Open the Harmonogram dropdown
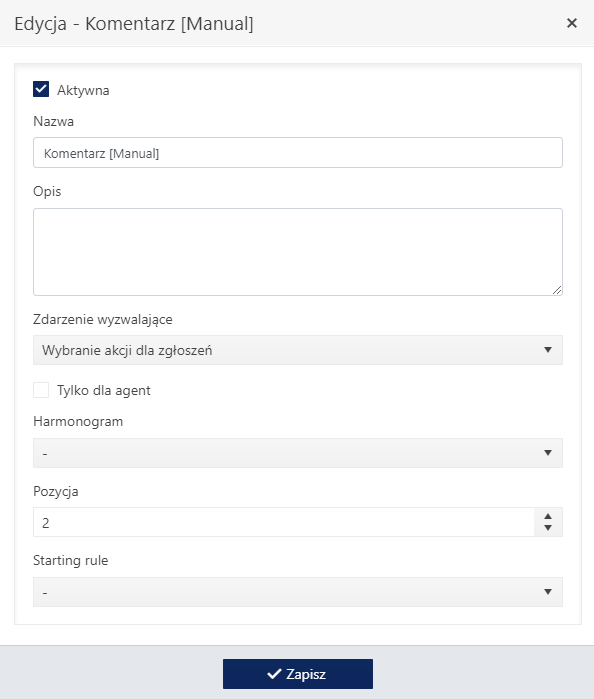Screen dimensions: 594x699 click(298, 453)
